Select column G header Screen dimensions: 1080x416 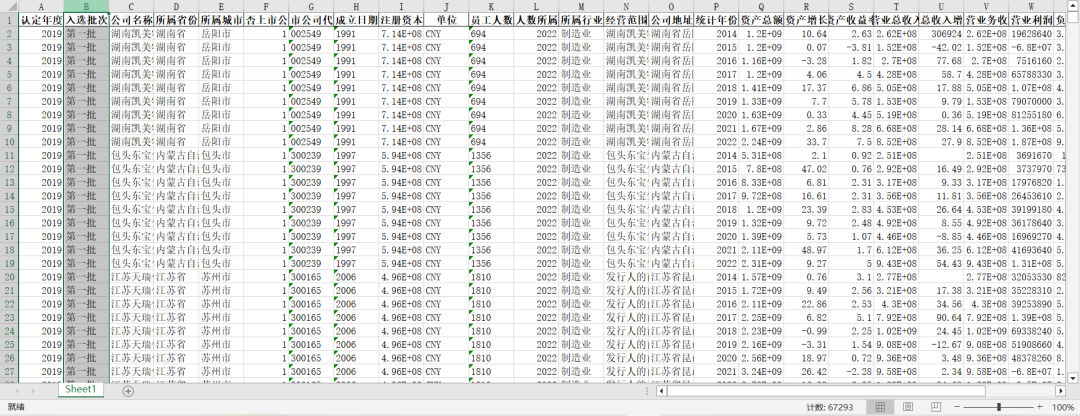coord(311,6)
